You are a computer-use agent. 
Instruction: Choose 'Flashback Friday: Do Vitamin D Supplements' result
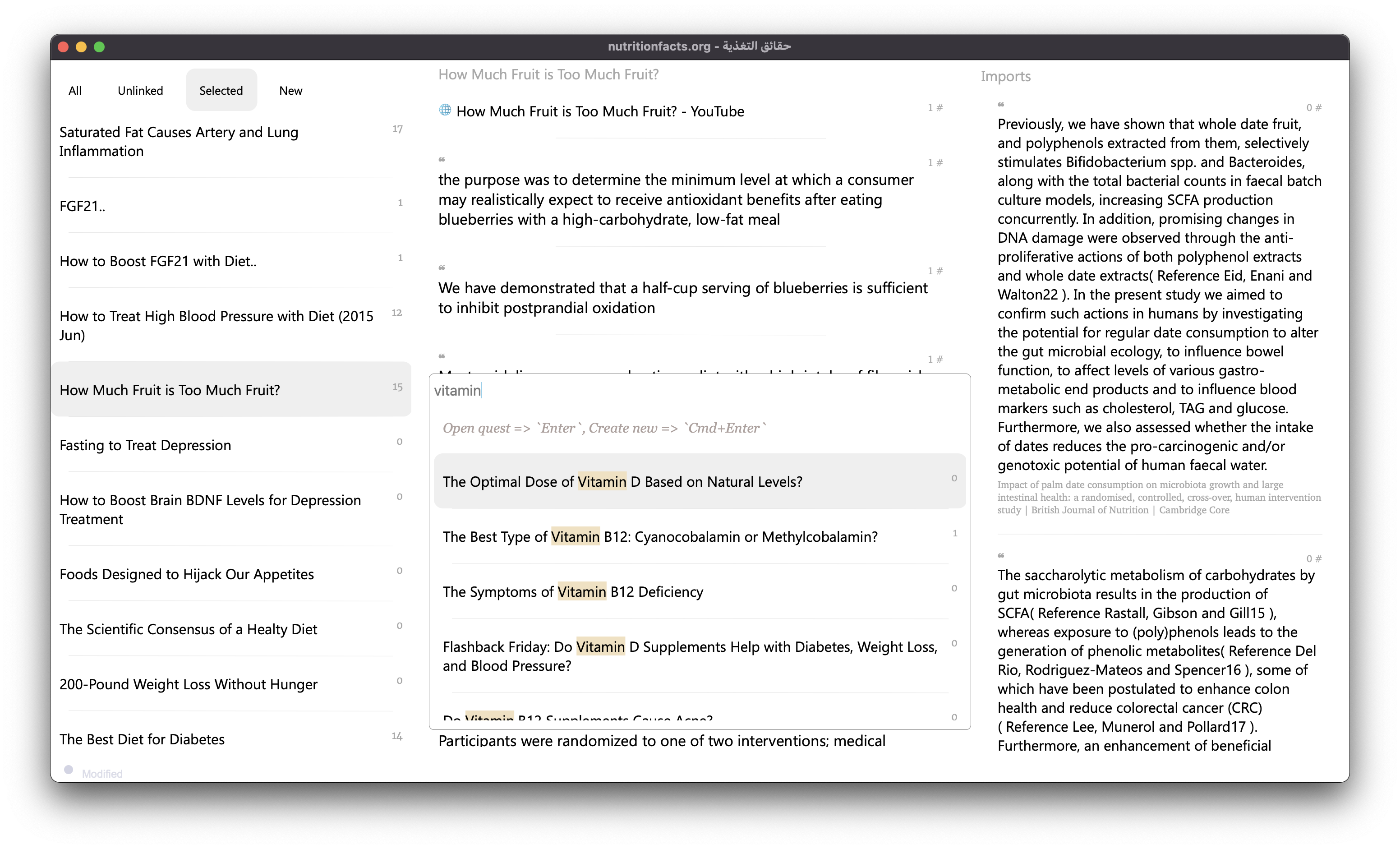pyautogui.click(x=700, y=656)
